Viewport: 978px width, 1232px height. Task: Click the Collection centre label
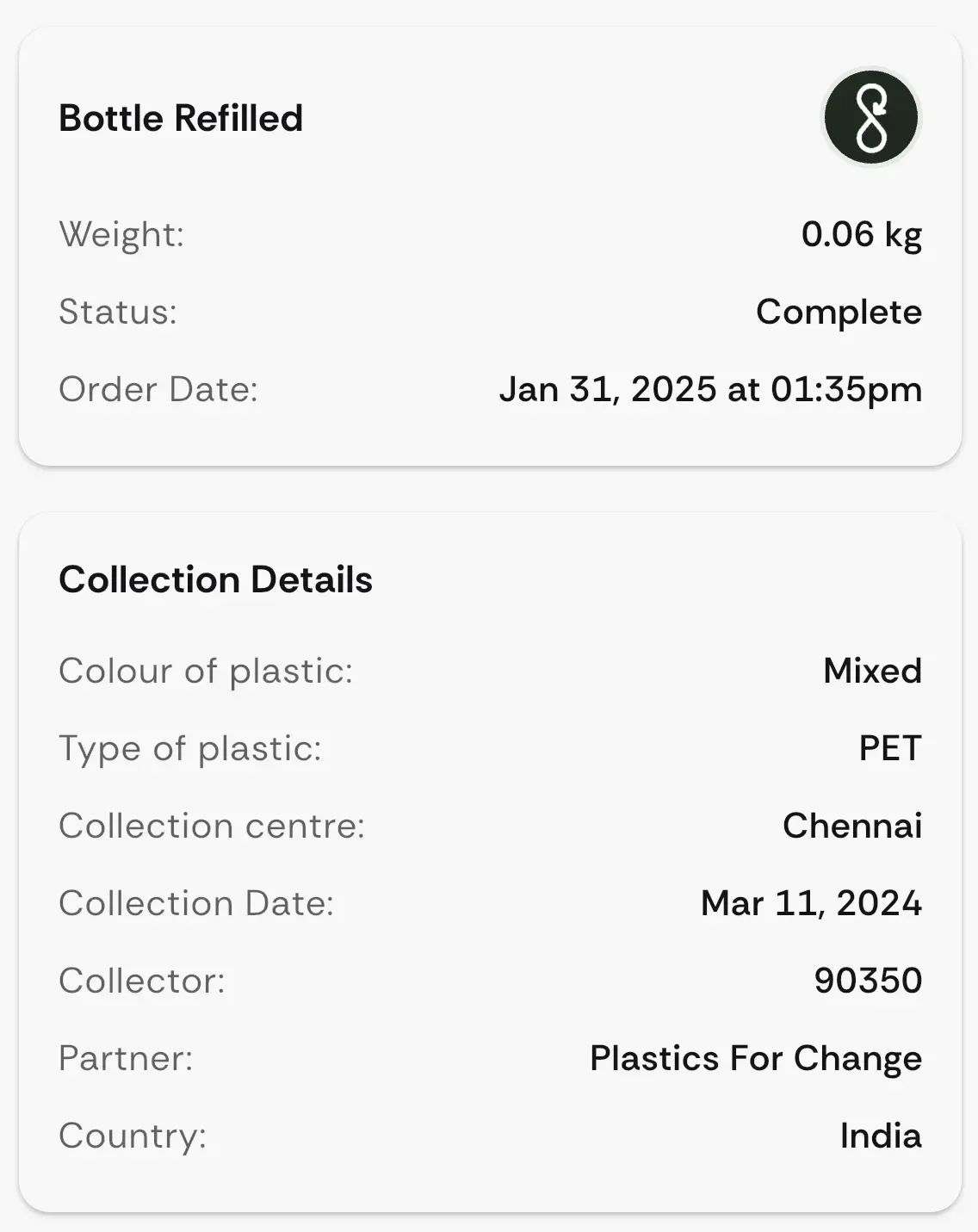[212, 826]
